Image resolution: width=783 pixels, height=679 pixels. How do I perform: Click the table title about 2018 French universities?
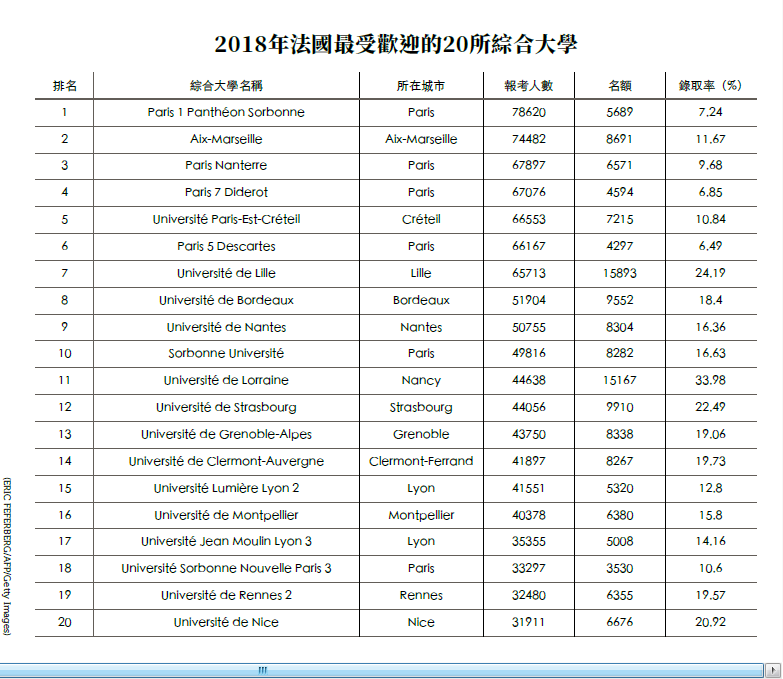[396, 45]
